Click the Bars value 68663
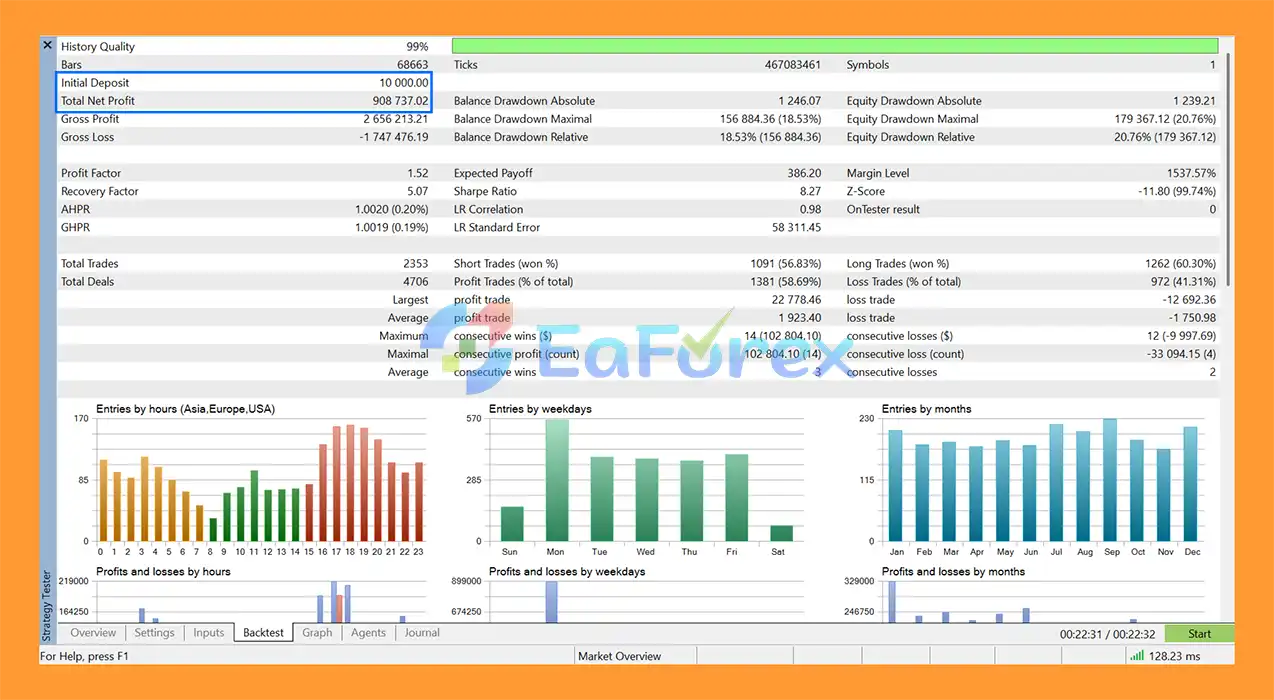 [x=412, y=65]
